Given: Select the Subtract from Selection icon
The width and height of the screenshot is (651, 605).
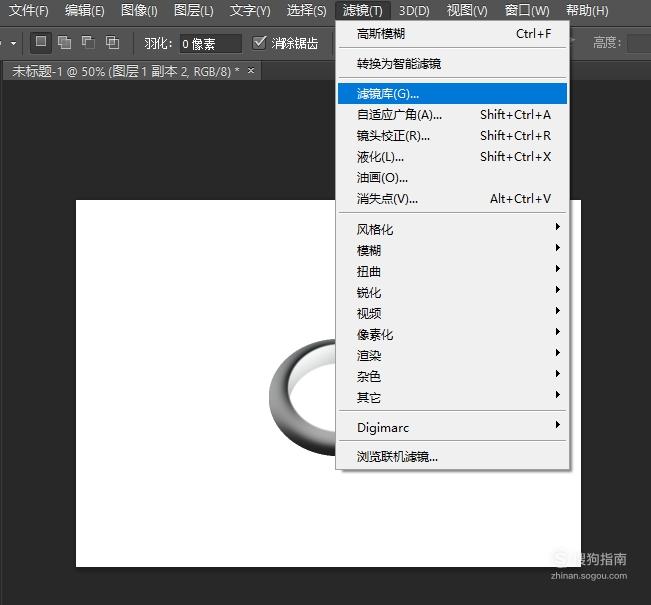Looking at the screenshot, I should 88,42.
